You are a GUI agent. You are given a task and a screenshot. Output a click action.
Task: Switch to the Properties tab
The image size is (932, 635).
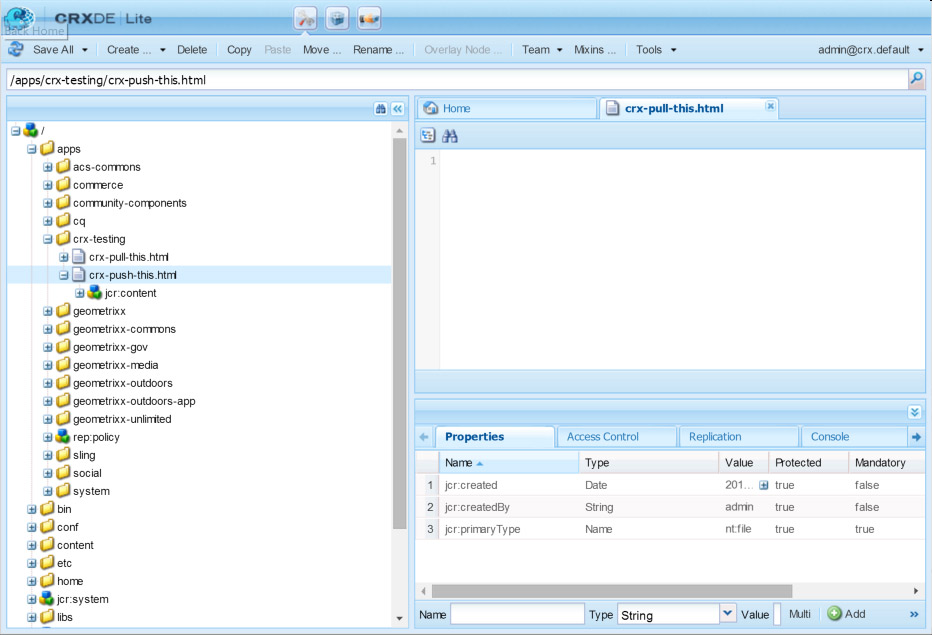coord(495,436)
